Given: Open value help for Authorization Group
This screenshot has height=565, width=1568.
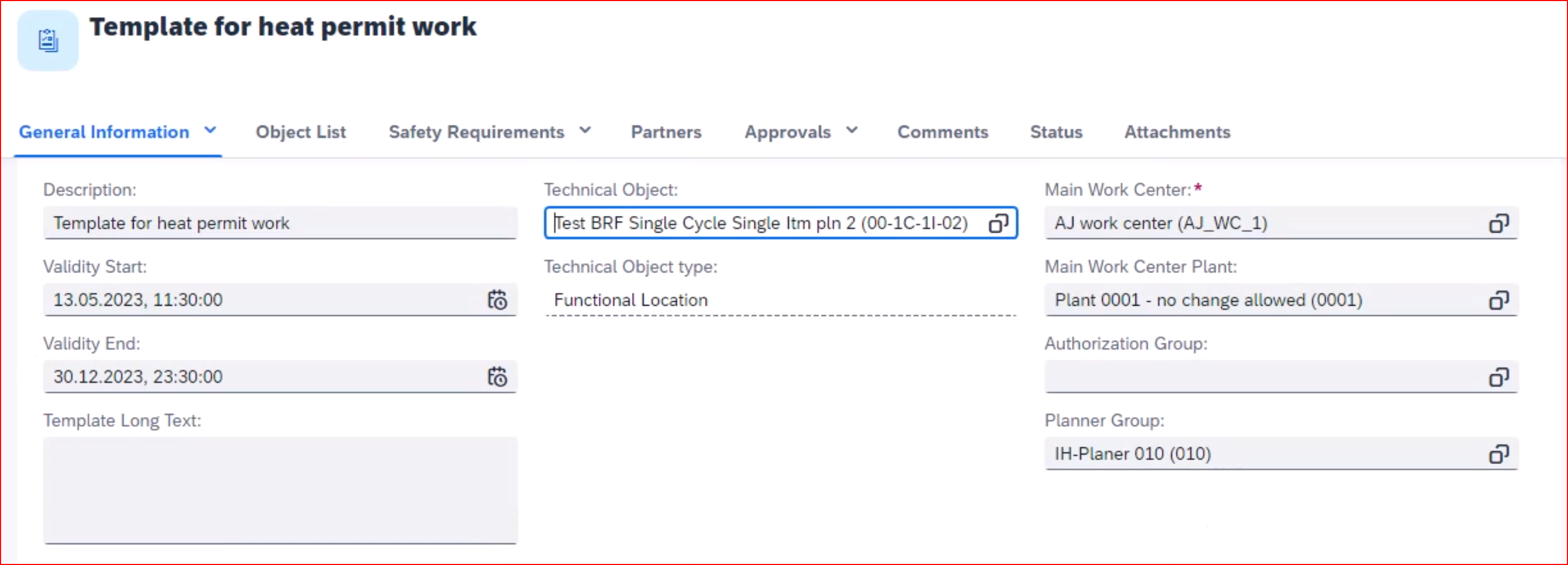Looking at the screenshot, I should [x=1498, y=377].
